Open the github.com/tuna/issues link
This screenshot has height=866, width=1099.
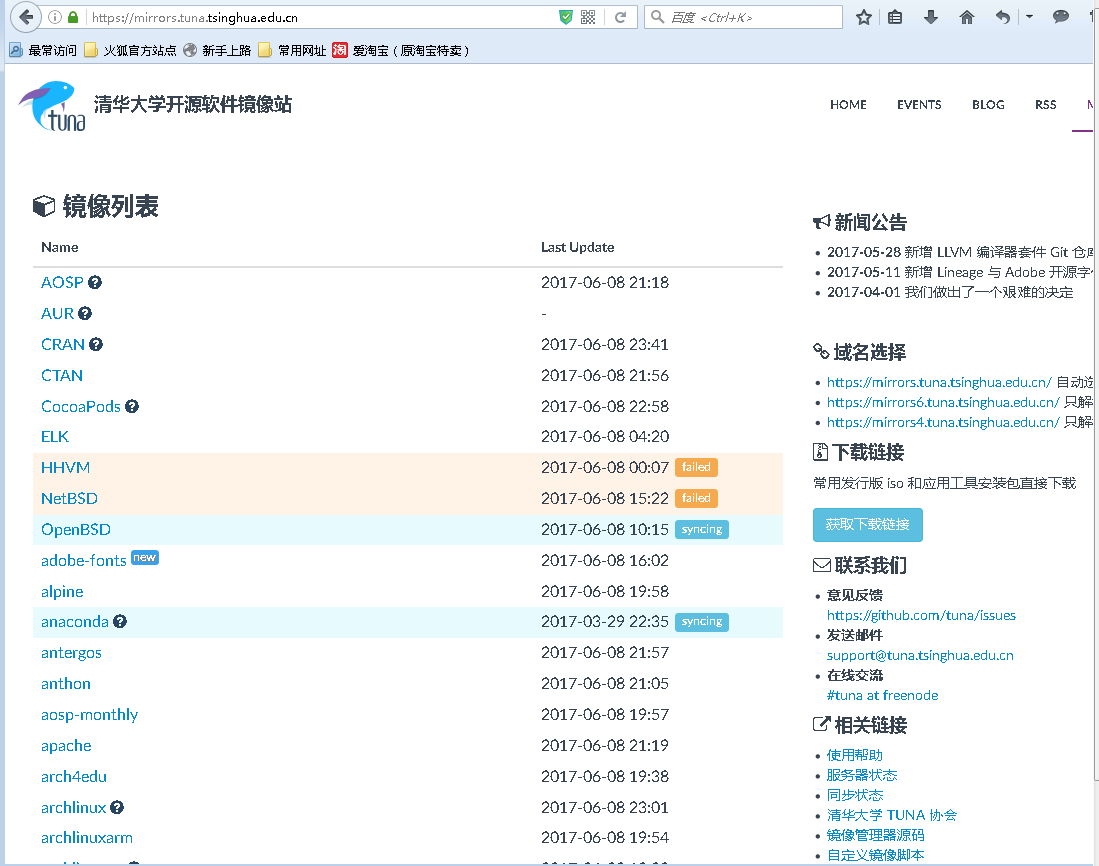coord(921,615)
